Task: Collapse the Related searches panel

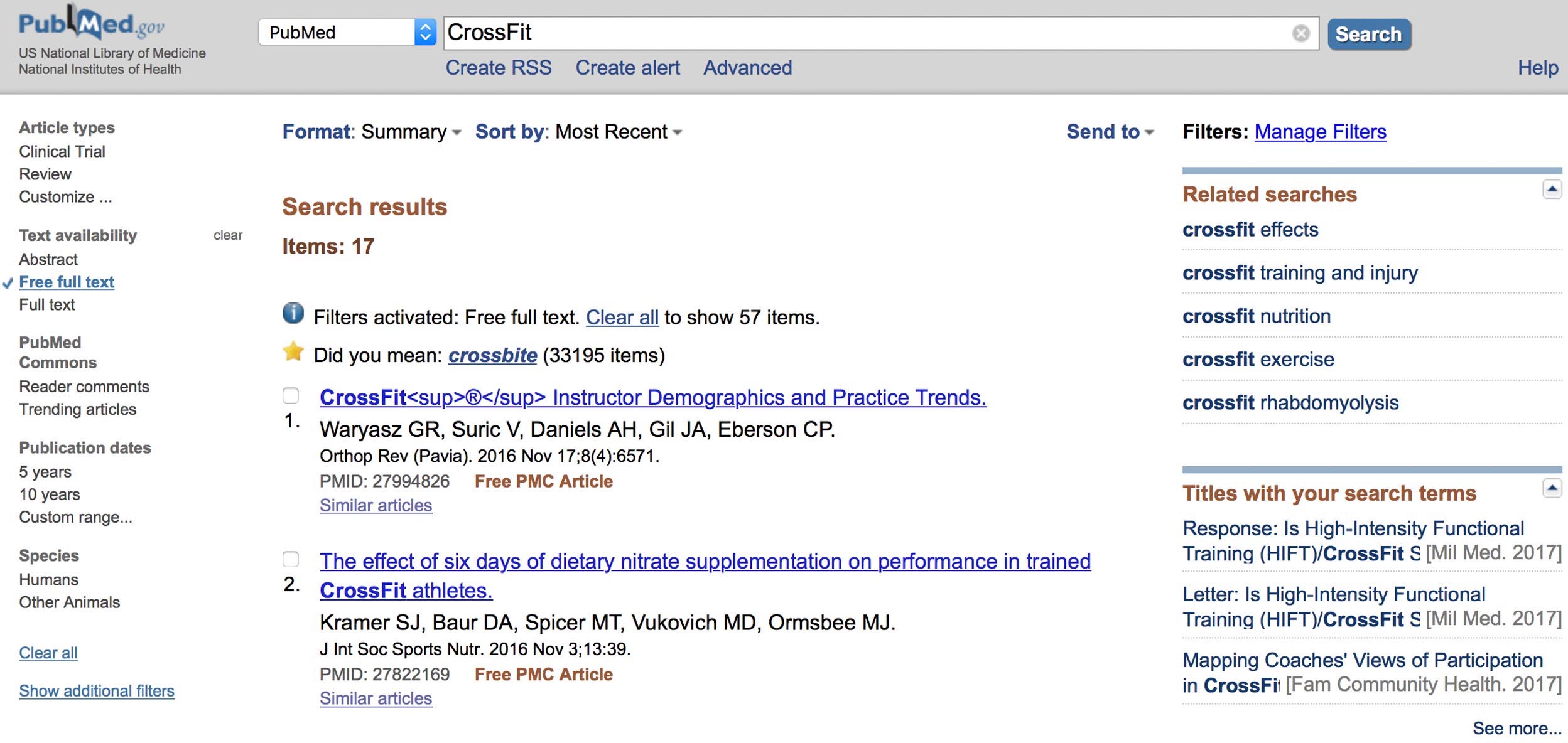Action: 1552,189
